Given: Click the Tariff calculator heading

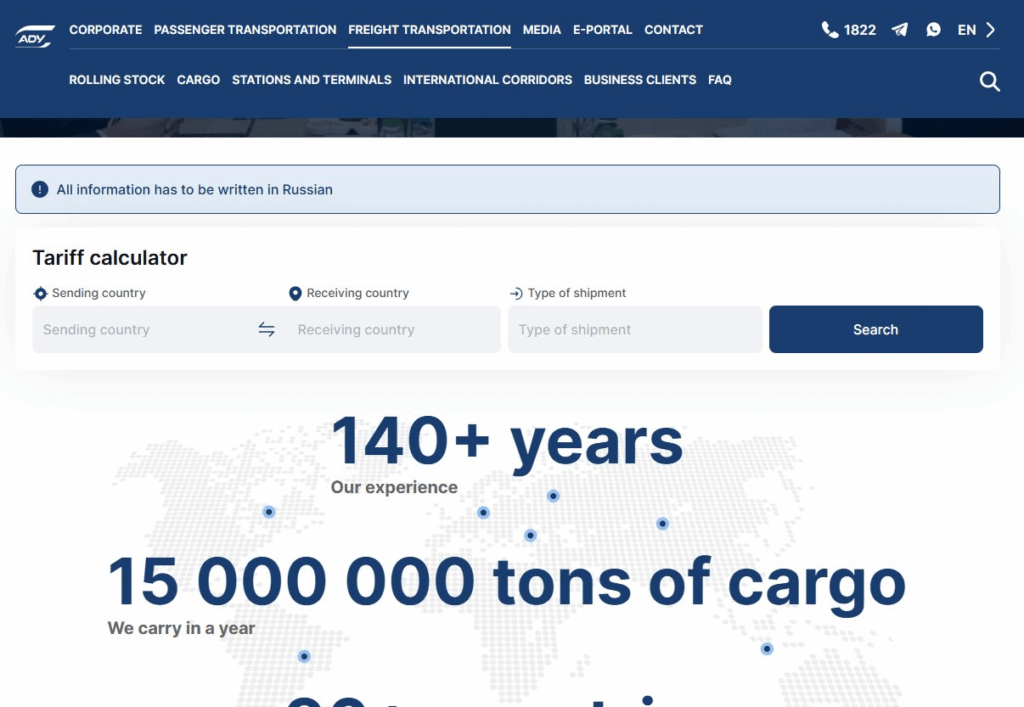Looking at the screenshot, I should [x=110, y=258].
